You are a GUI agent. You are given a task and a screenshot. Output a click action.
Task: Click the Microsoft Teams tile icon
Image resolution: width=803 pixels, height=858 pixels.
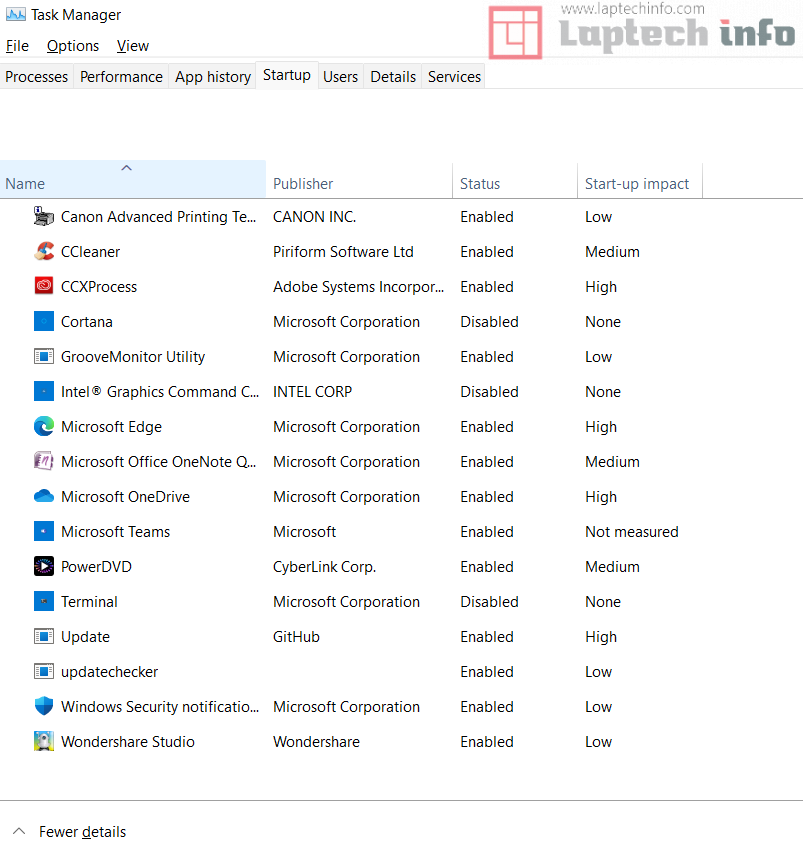44,531
